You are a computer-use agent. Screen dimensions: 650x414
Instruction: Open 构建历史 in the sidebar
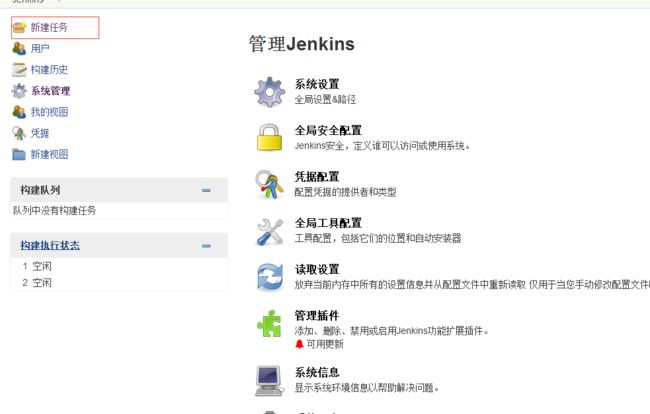[x=49, y=70]
